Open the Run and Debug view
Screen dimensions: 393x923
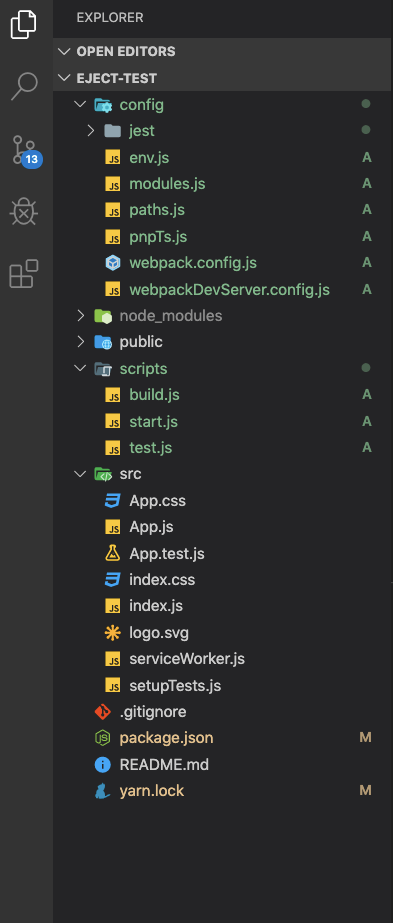click(24, 211)
